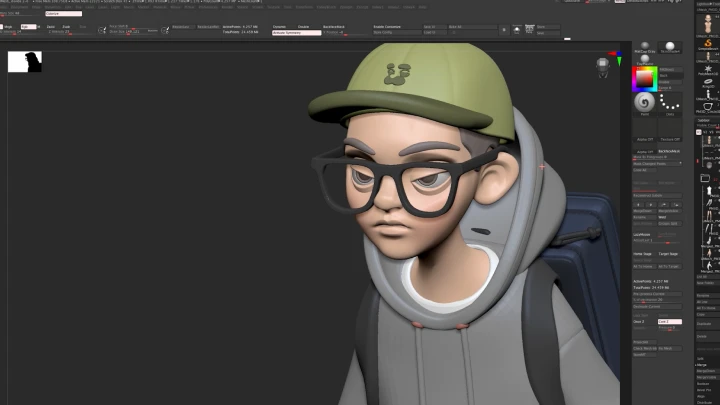The height and width of the screenshot is (405, 720).
Task: Pick the orange SimpleBrush tool icon
Action: pos(707,44)
